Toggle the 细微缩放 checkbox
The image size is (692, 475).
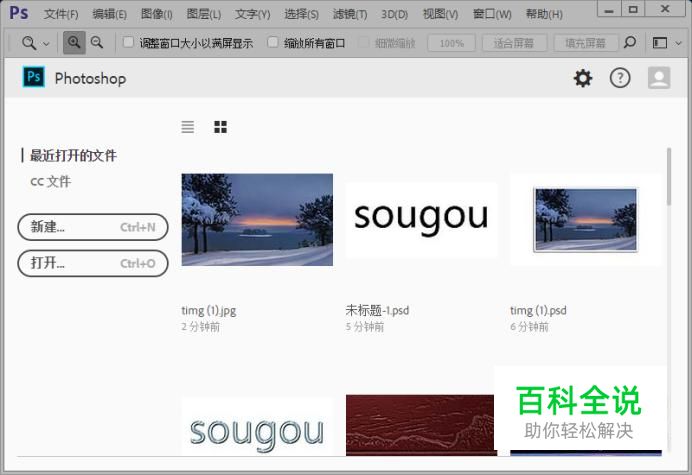(363, 42)
